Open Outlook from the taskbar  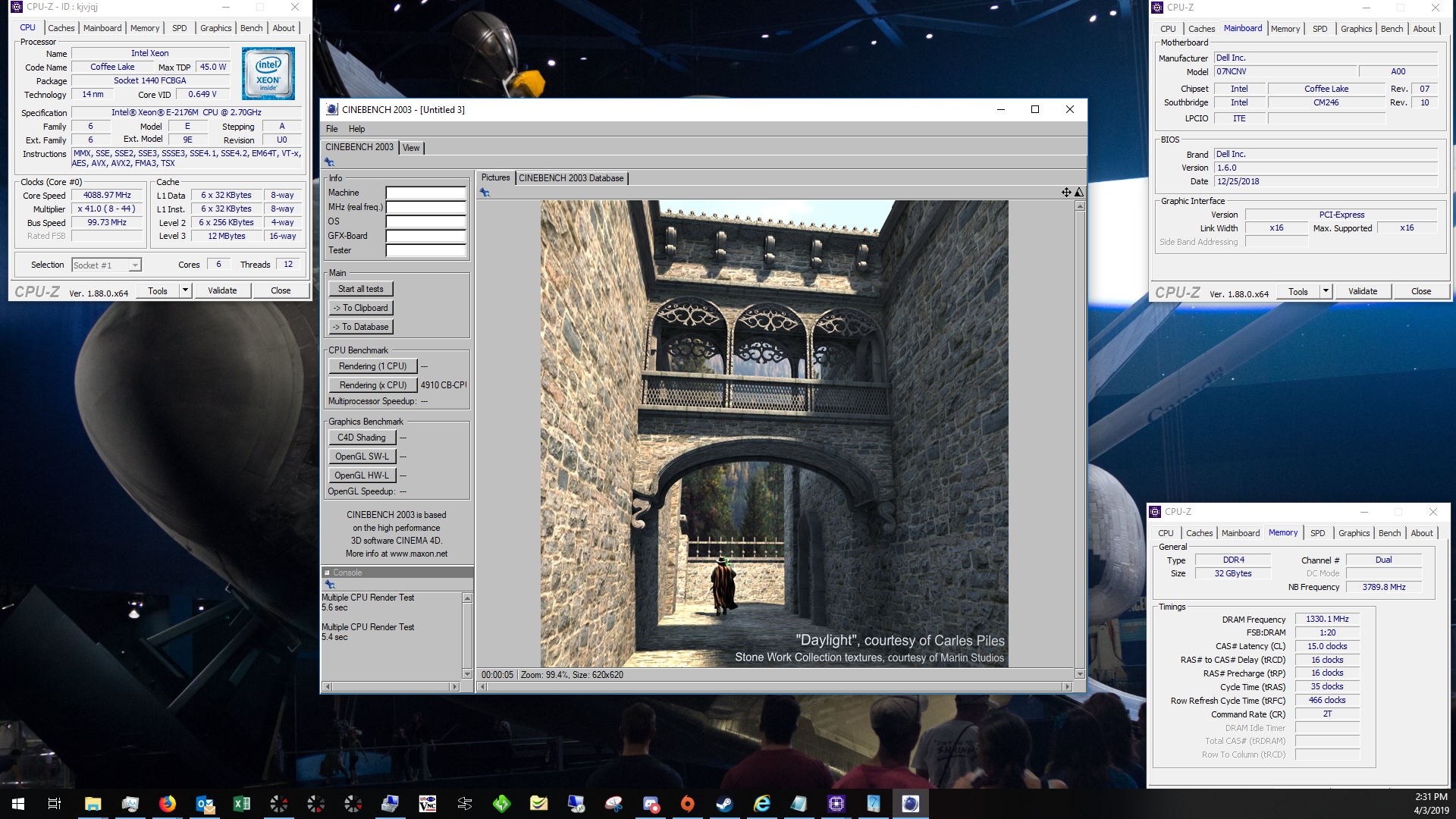[x=205, y=804]
